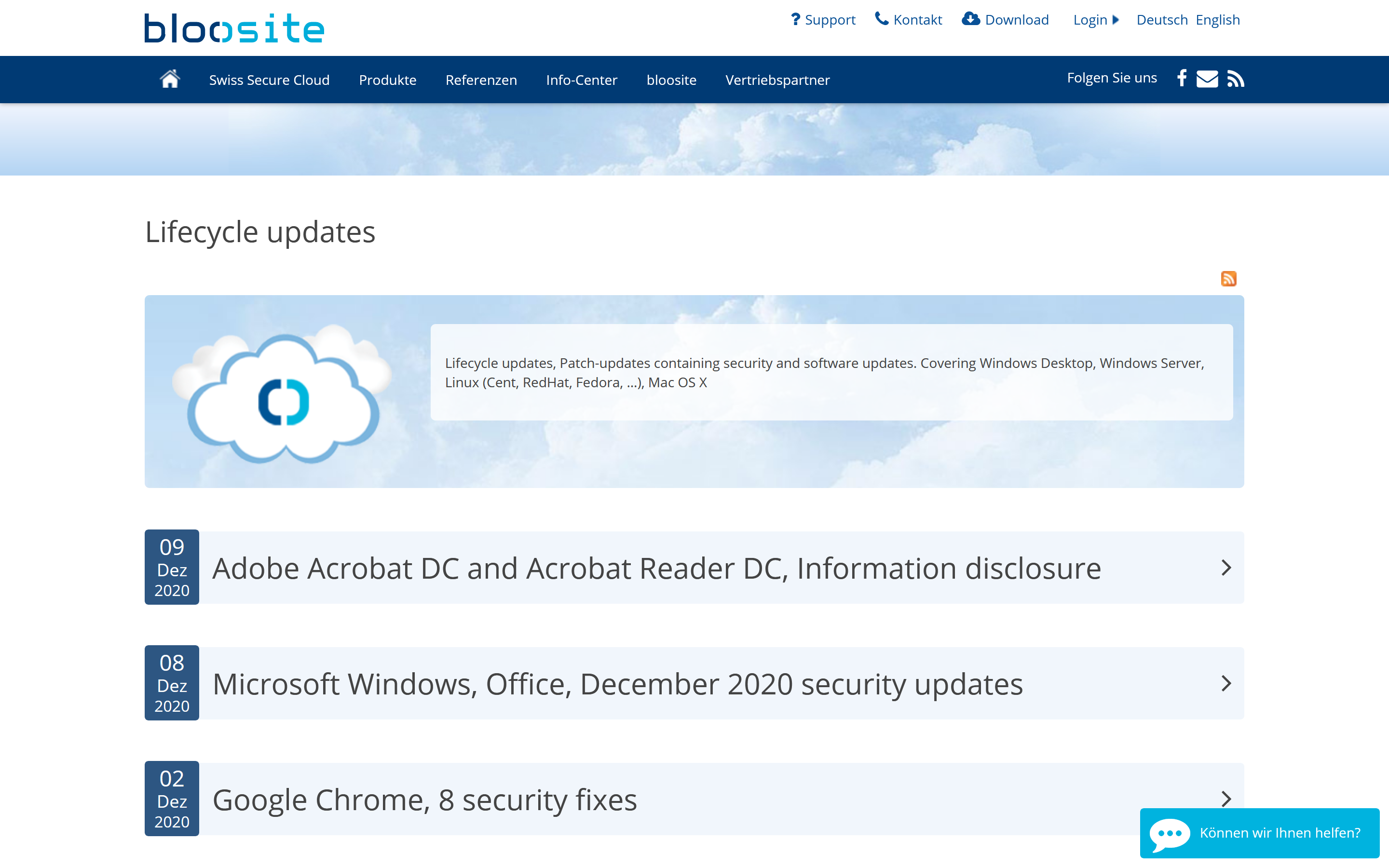The height and width of the screenshot is (868, 1389).
Task: Open the Swiss Secure Cloud menu
Action: [269, 80]
